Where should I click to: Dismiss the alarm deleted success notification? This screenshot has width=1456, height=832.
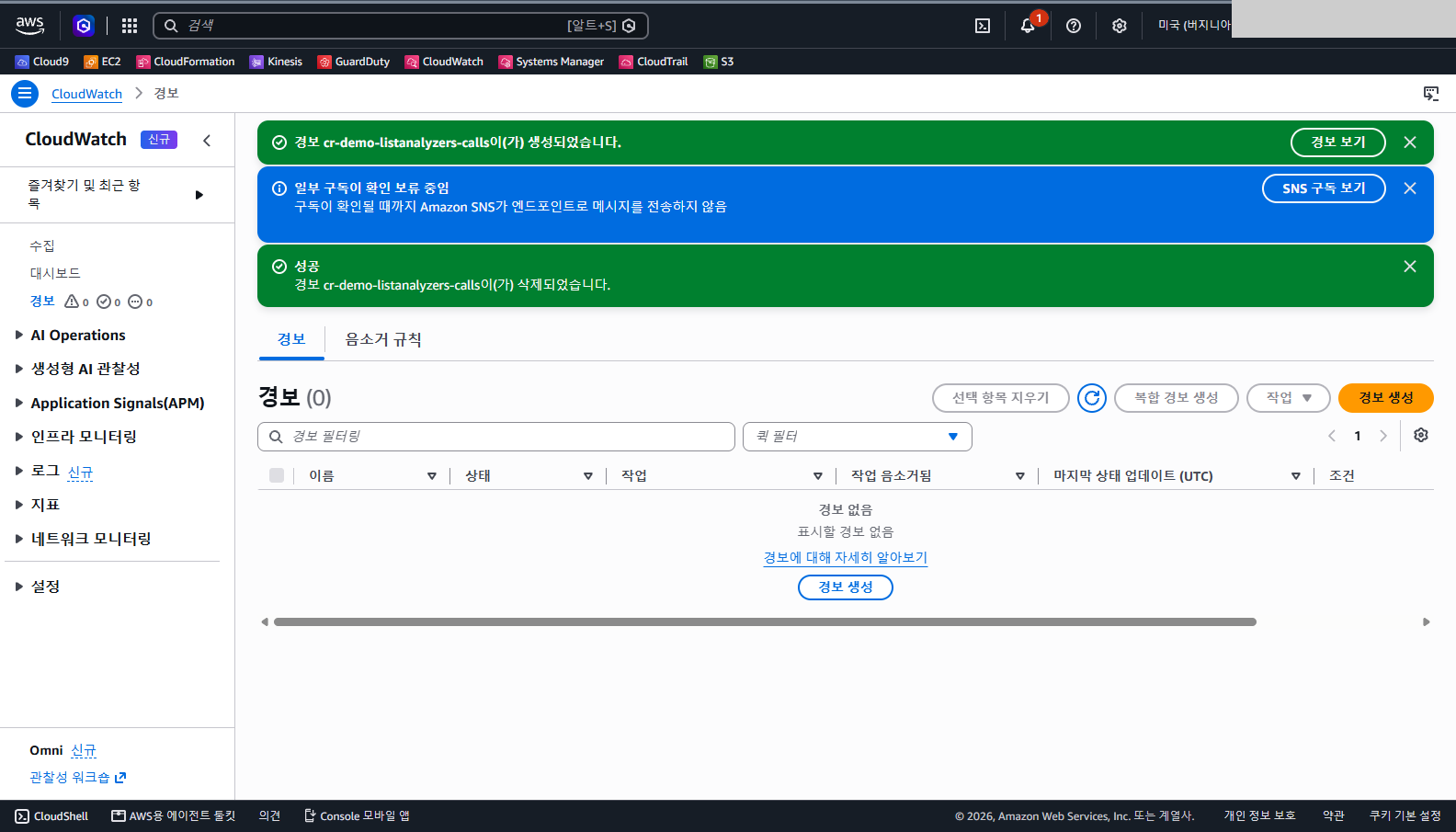1410,267
